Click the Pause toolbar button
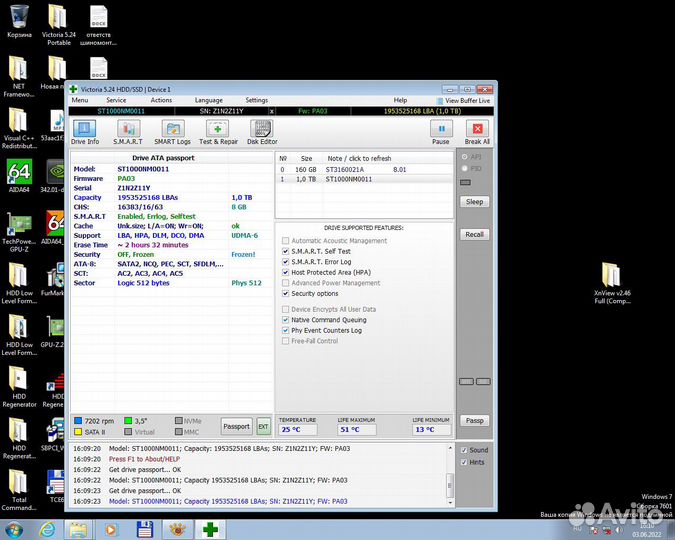 (441, 132)
